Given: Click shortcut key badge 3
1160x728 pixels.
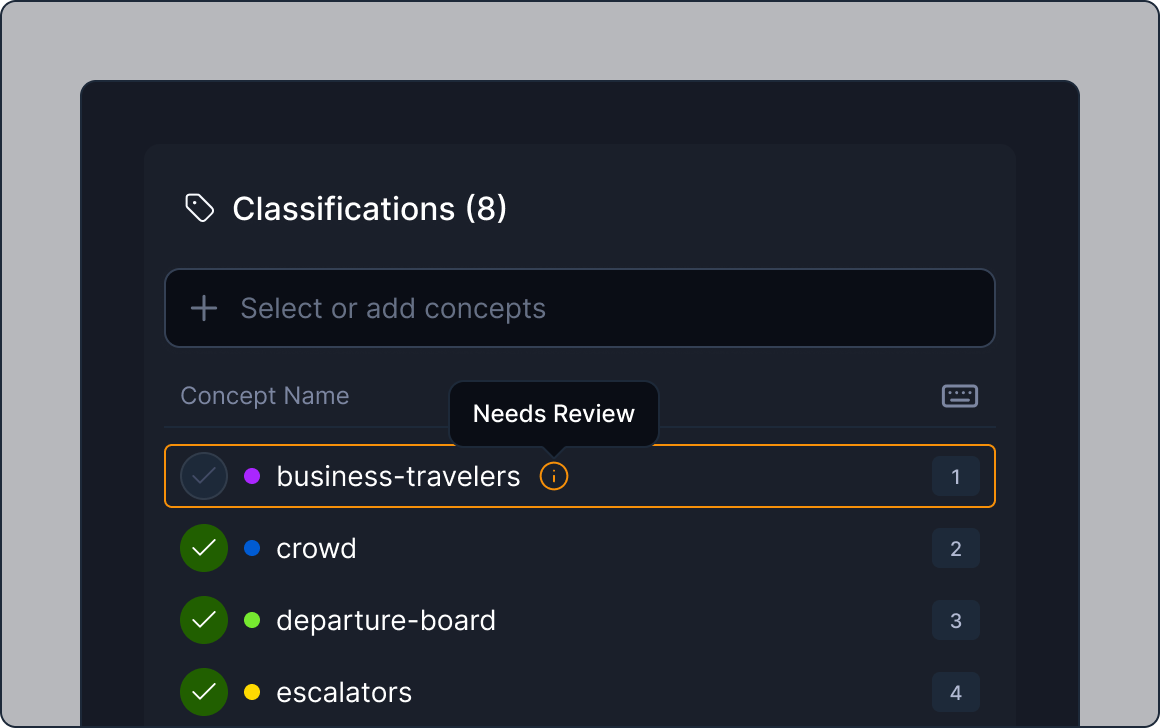Looking at the screenshot, I should (x=955, y=620).
